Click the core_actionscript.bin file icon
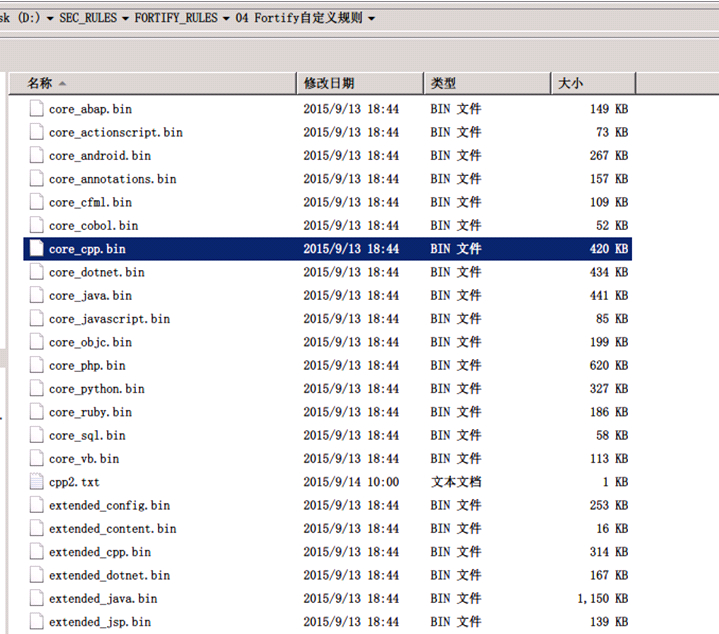 click(x=37, y=132)
